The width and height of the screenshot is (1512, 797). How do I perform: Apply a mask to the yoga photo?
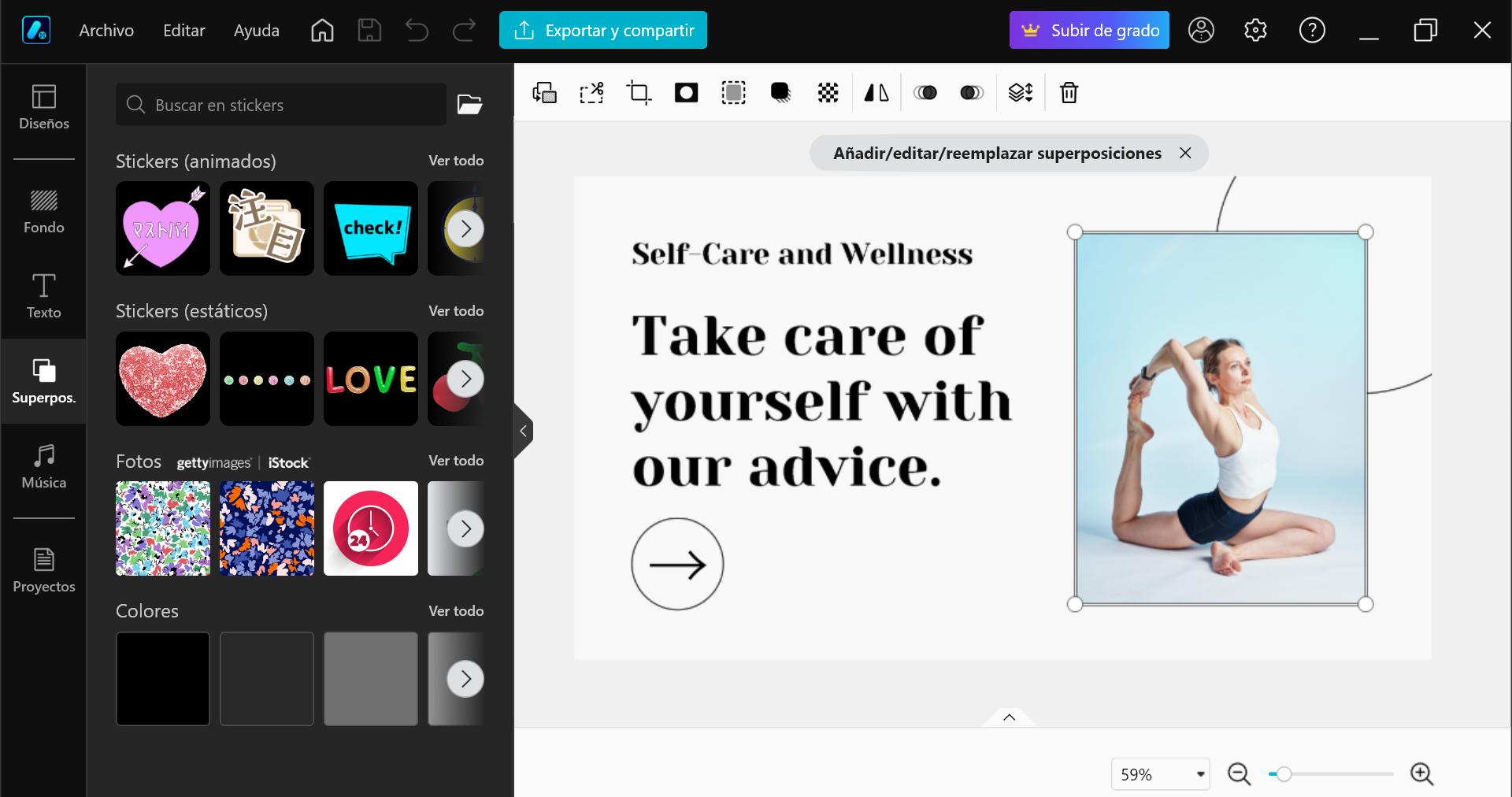click(x=685, y=93)
